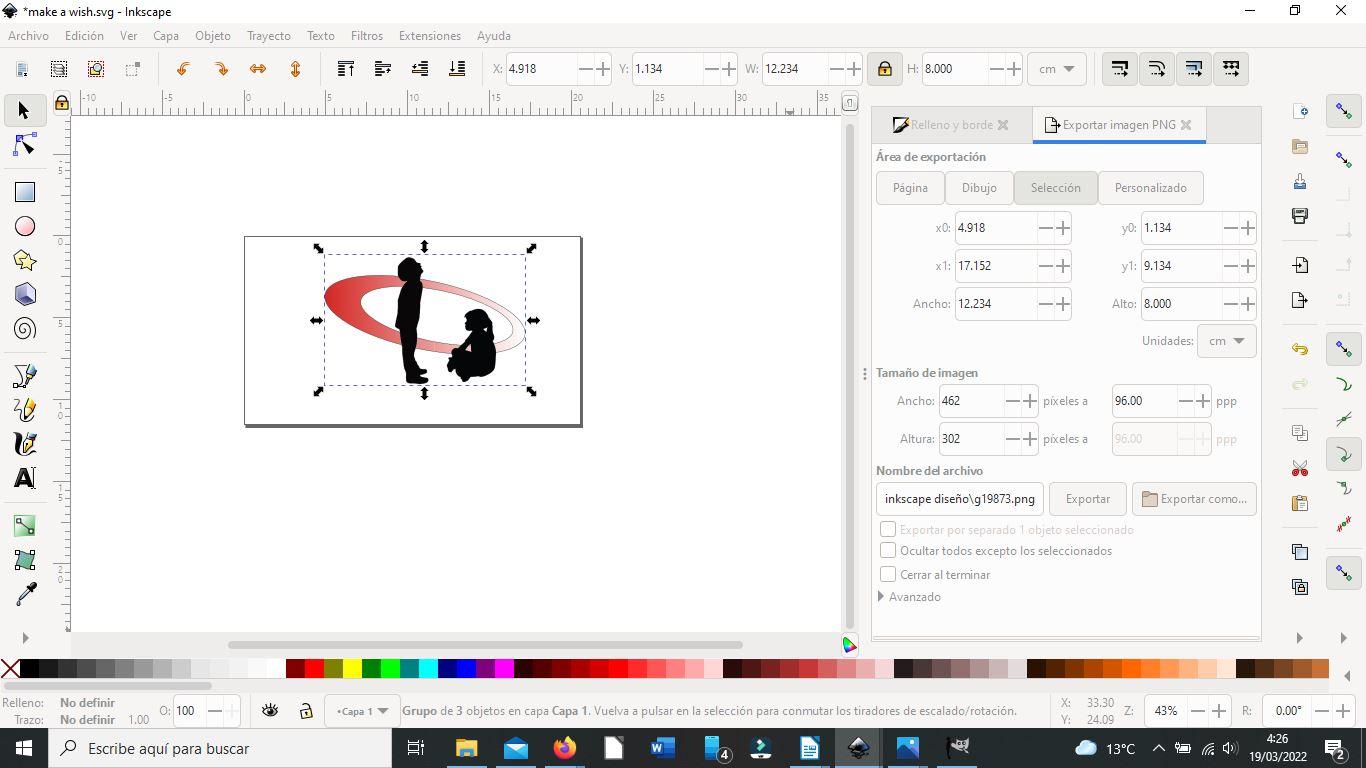
Task: Click the no-color X swatch
Action: click(x=10, y=669)
